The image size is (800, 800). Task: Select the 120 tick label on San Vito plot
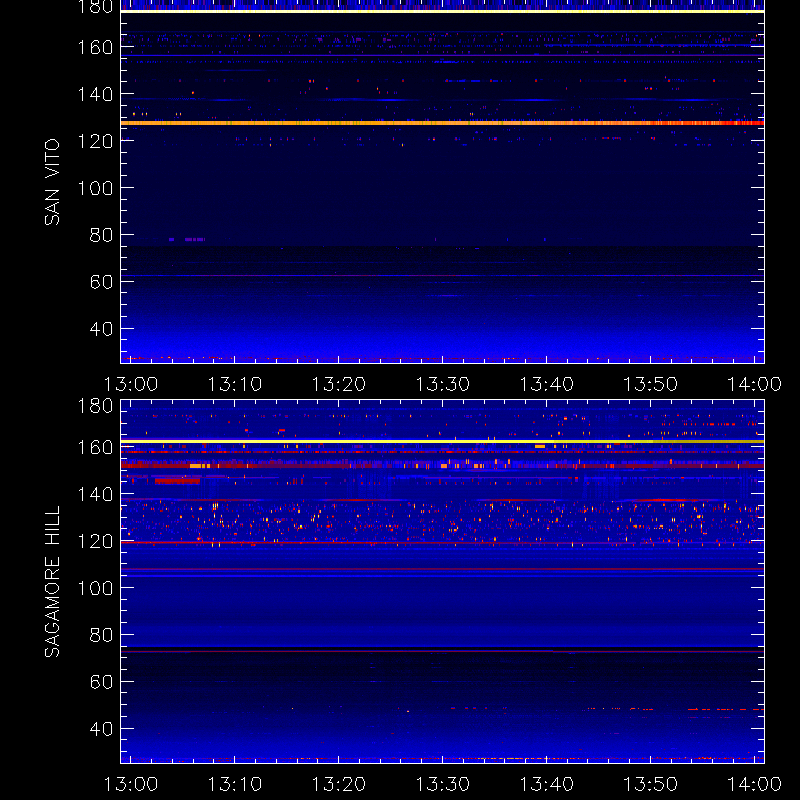[95, 141]
